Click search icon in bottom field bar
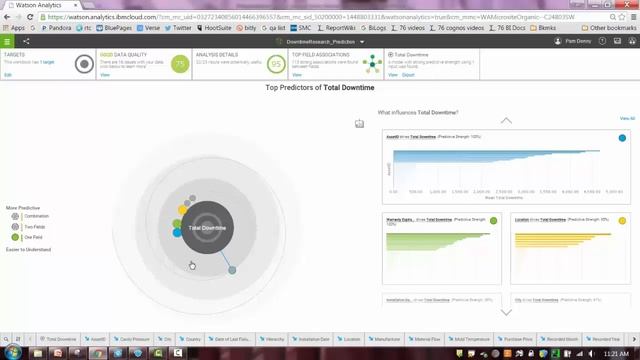The height and width of the screenshot is (360, 640). [x=6, y=339]
